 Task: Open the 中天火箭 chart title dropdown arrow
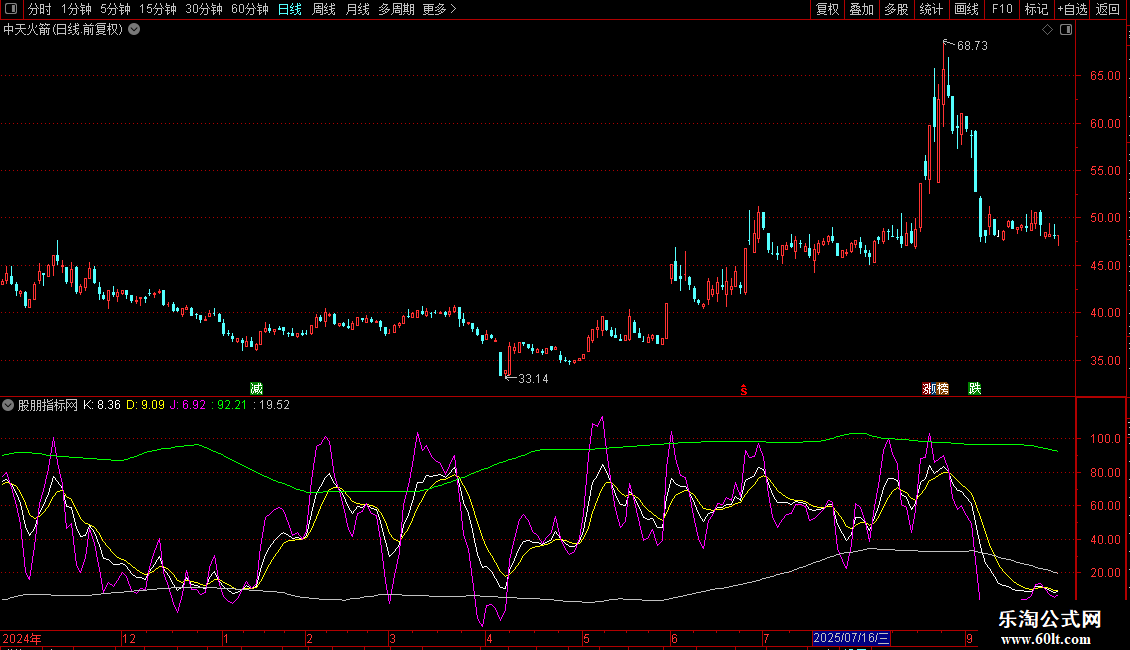(134, 29)
